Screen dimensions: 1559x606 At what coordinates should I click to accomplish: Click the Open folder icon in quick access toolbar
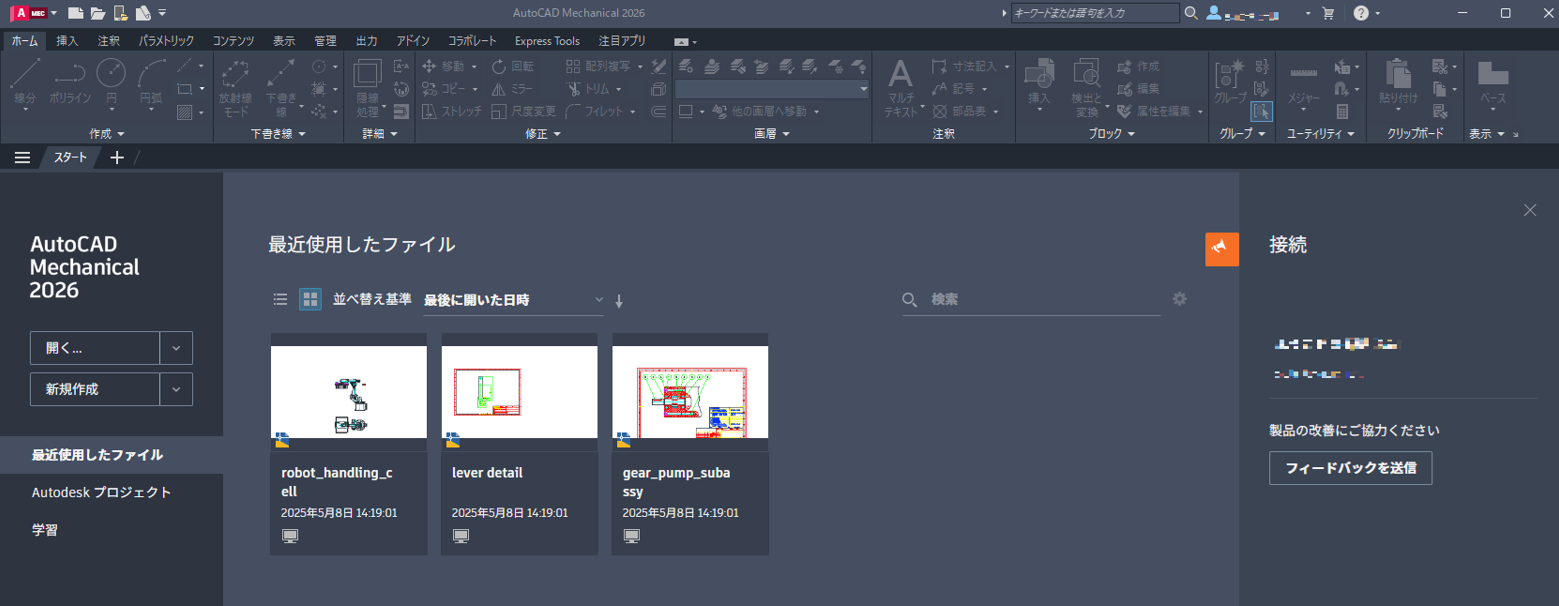(x=97, y=13)
